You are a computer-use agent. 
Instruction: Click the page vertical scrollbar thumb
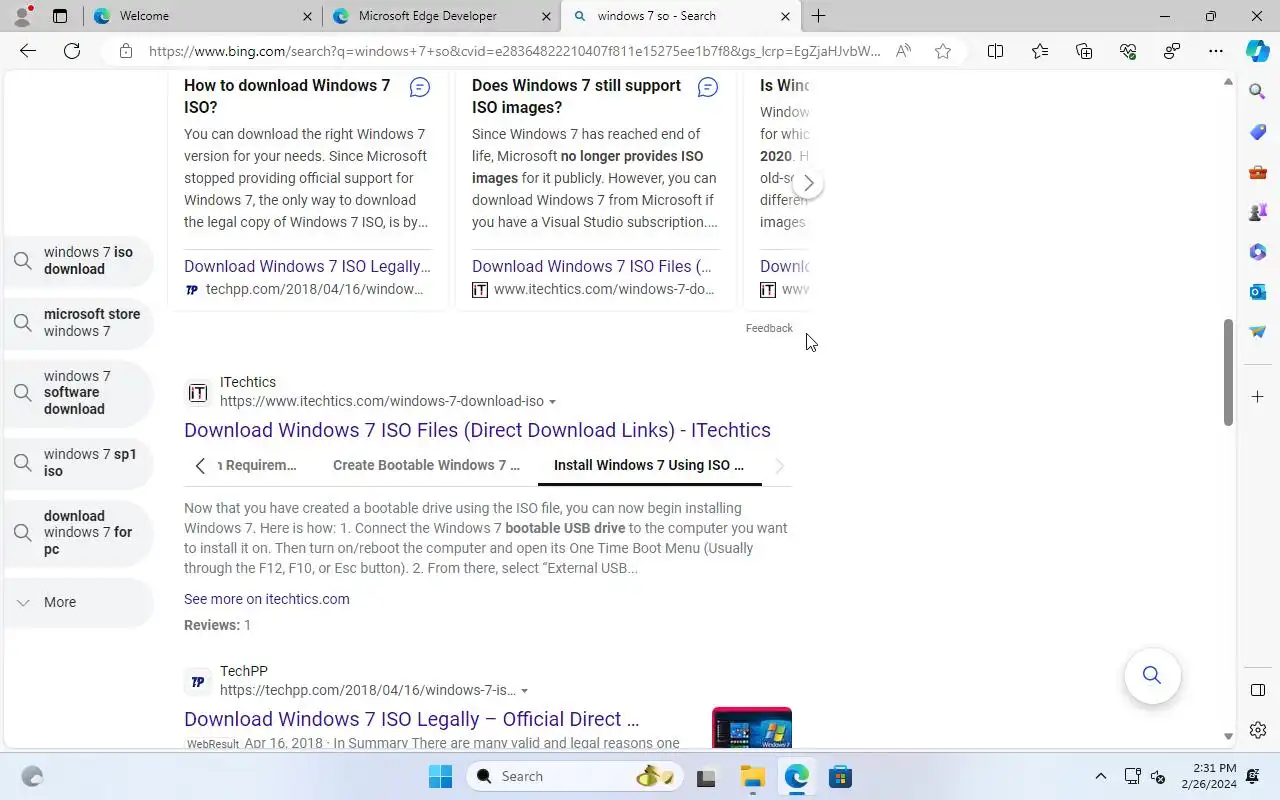pos(1228,373)
